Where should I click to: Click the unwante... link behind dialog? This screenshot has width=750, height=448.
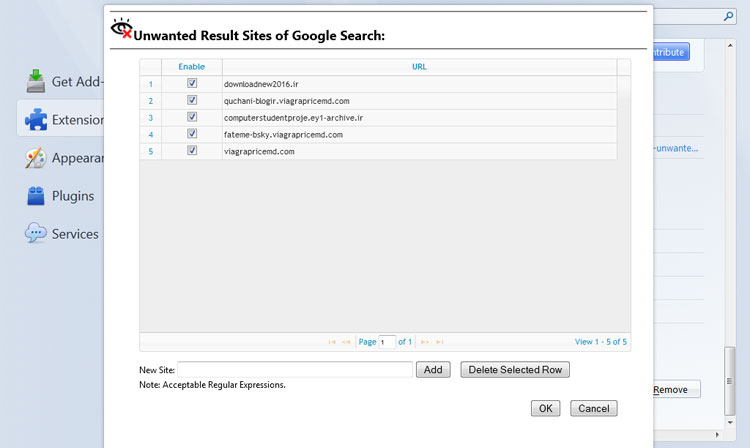(676, 148)
